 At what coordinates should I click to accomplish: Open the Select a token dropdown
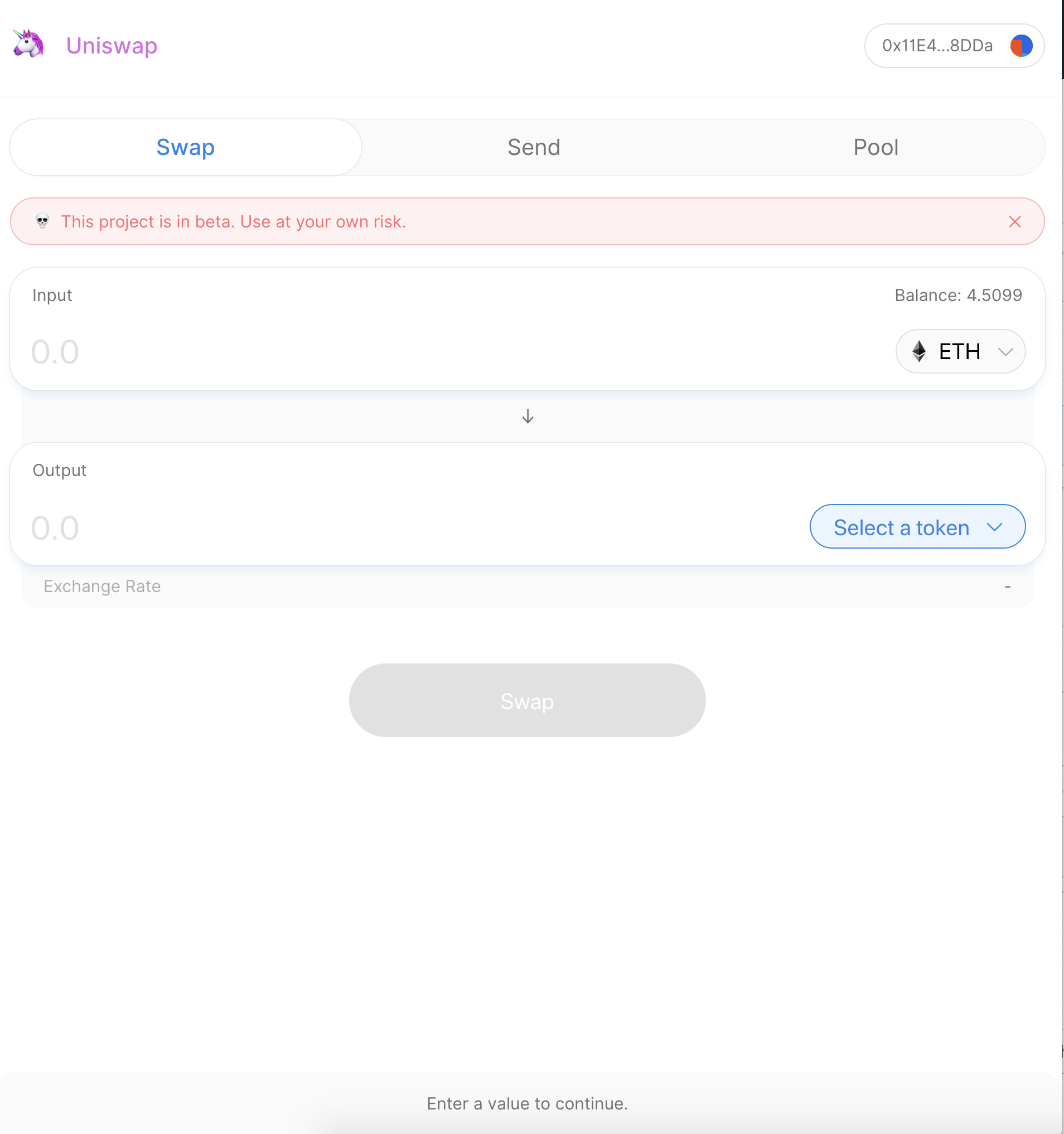click(917, 526)
